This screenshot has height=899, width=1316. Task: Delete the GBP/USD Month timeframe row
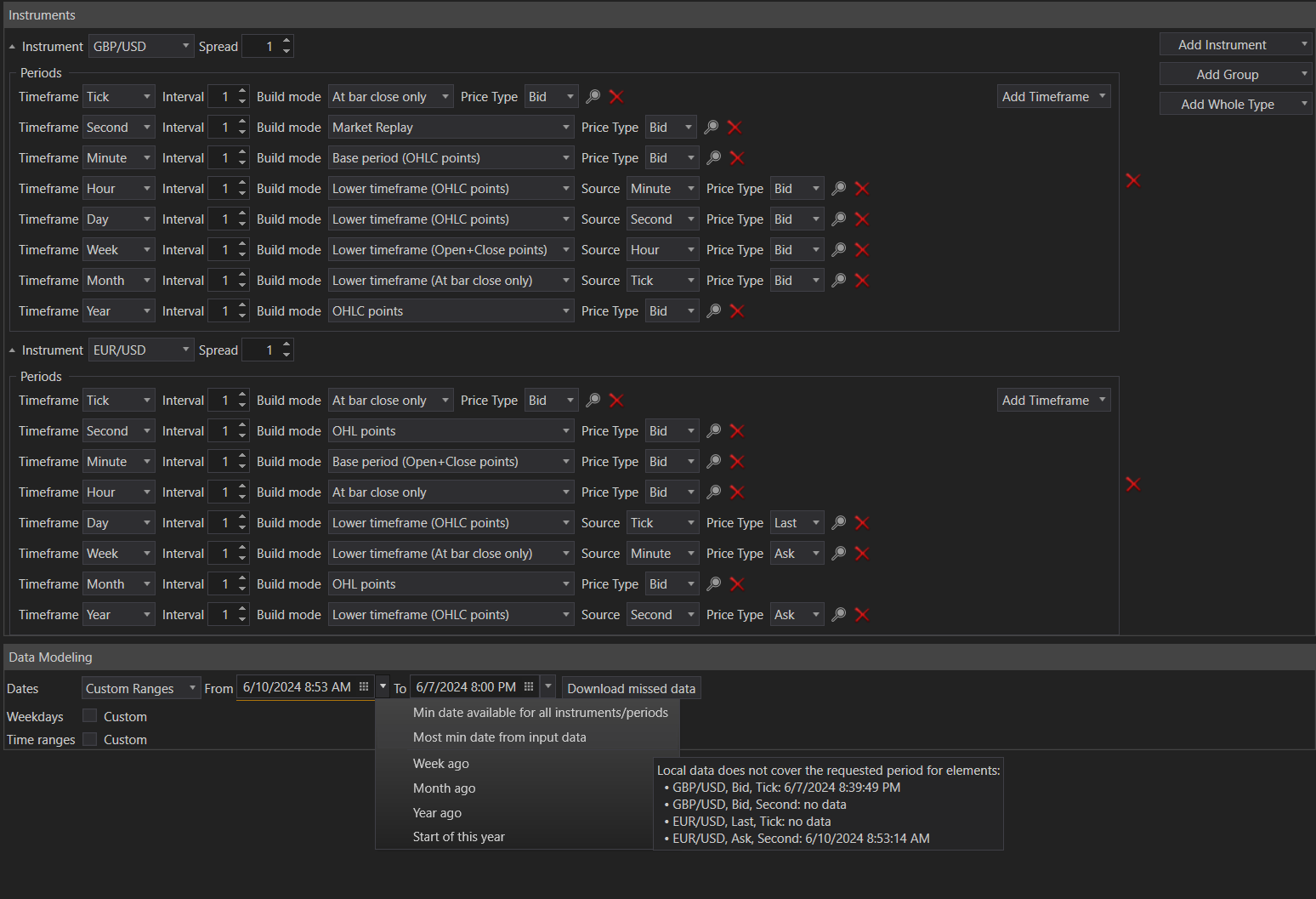coord(862,281)
